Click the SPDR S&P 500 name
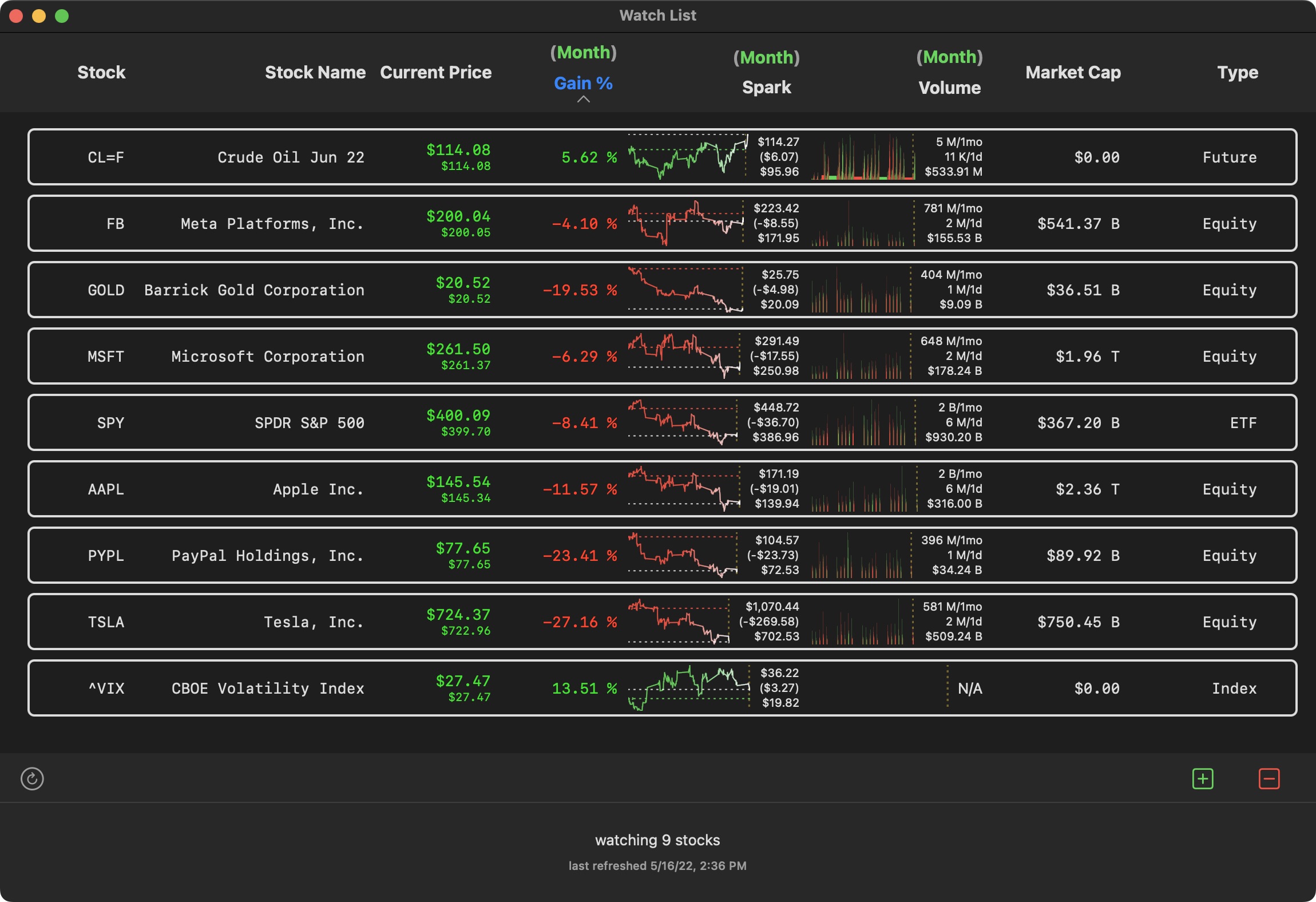The image size is (1316, 902). click(x=310, y=423)
